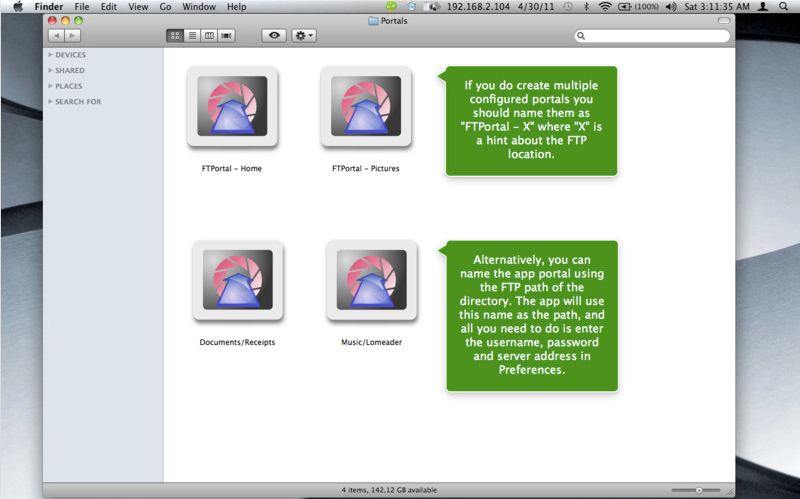Click the alarm clock icon in menu bar

412,7
